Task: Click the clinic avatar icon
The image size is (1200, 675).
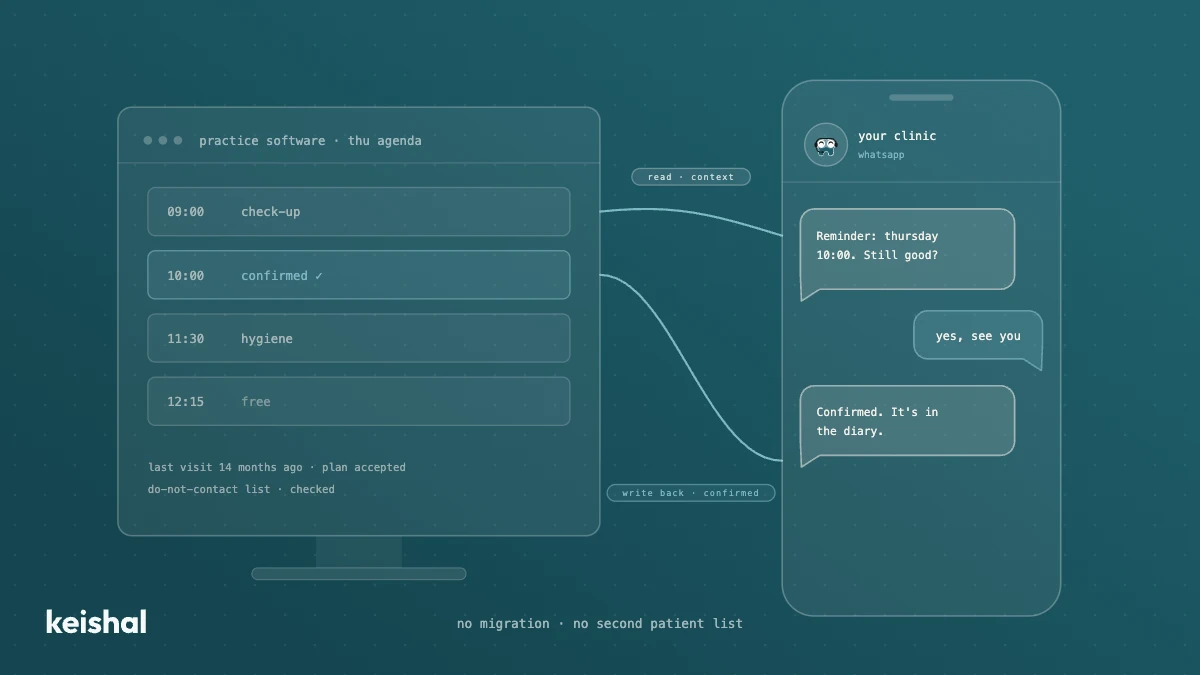Action: 825,145
